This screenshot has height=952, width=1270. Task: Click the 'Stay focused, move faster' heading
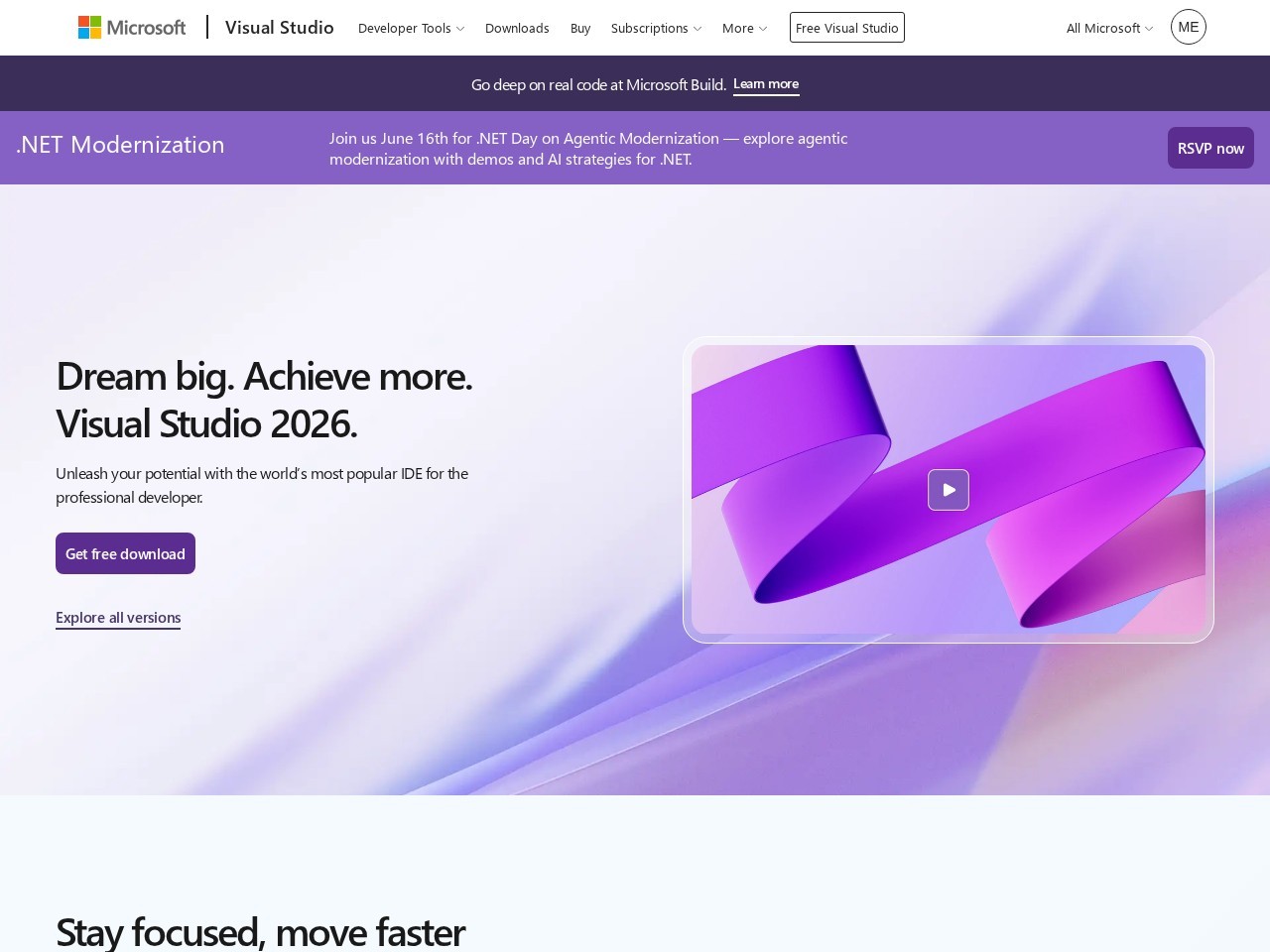[x=260, y=931]
